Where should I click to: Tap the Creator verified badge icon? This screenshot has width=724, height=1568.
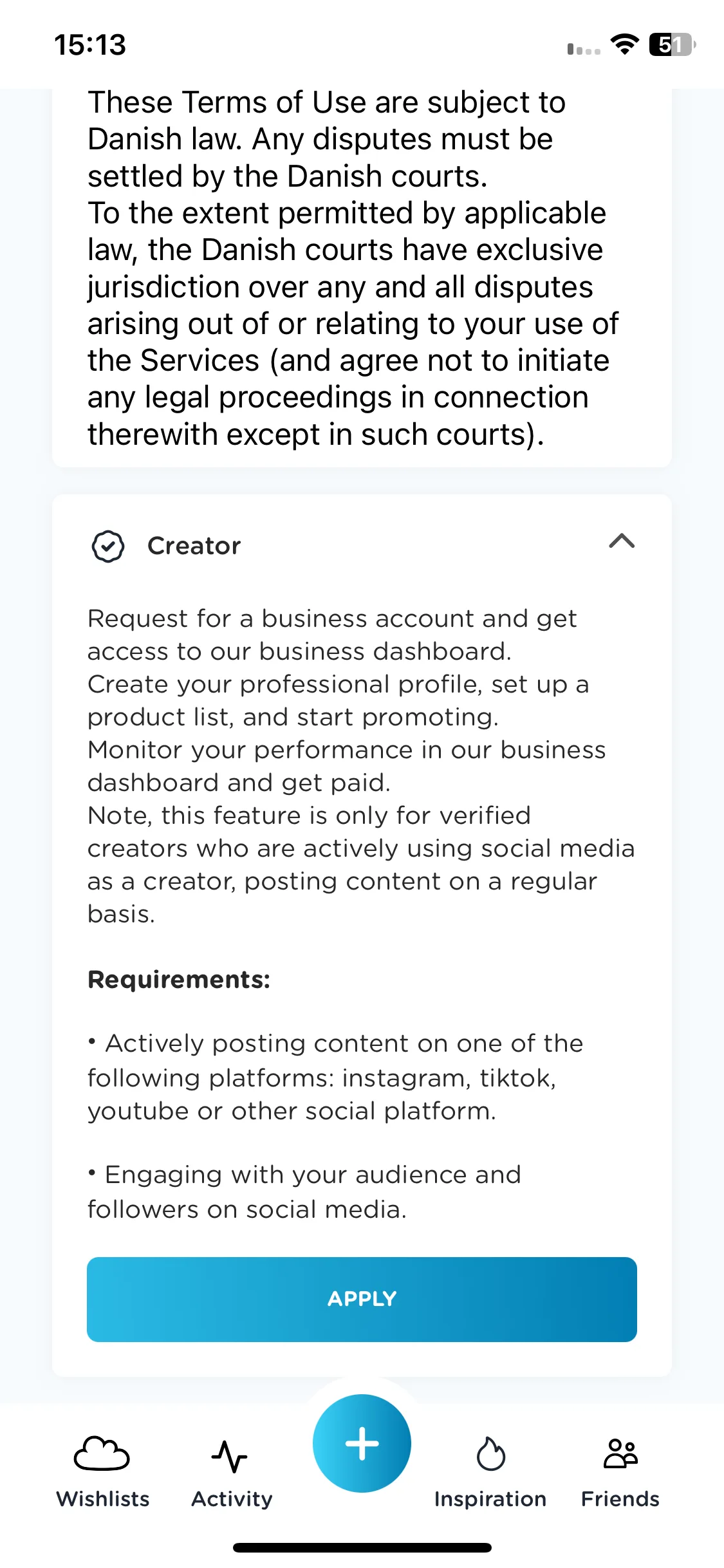(108, 546)
